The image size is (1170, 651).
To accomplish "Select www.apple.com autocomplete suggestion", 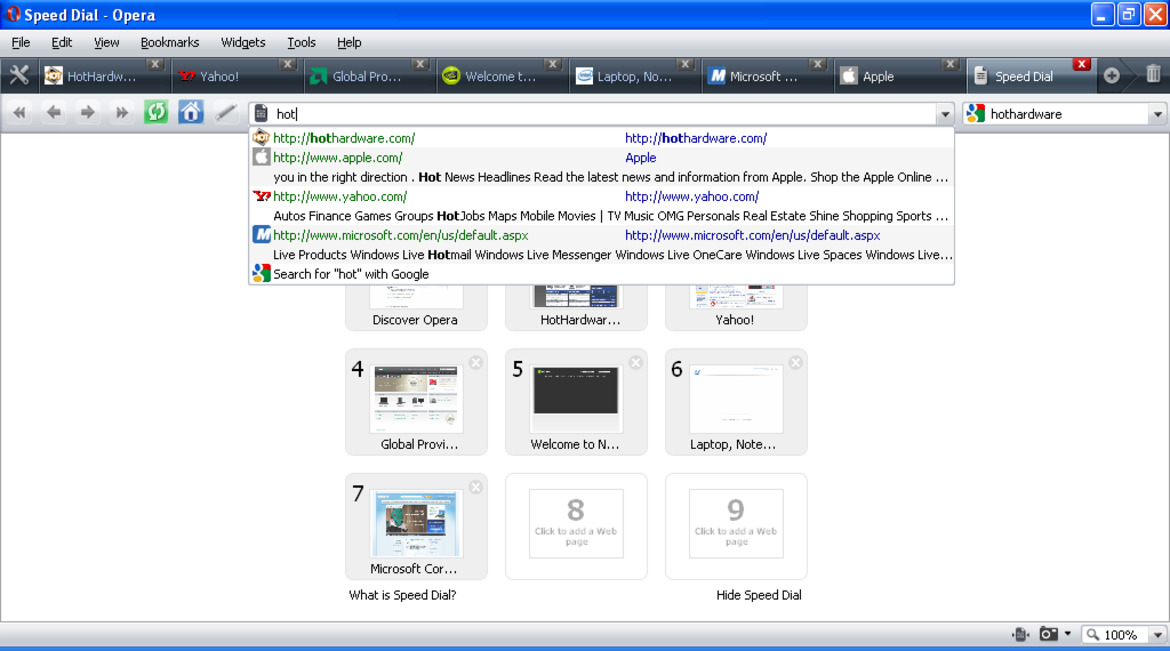I will [601, 167].
